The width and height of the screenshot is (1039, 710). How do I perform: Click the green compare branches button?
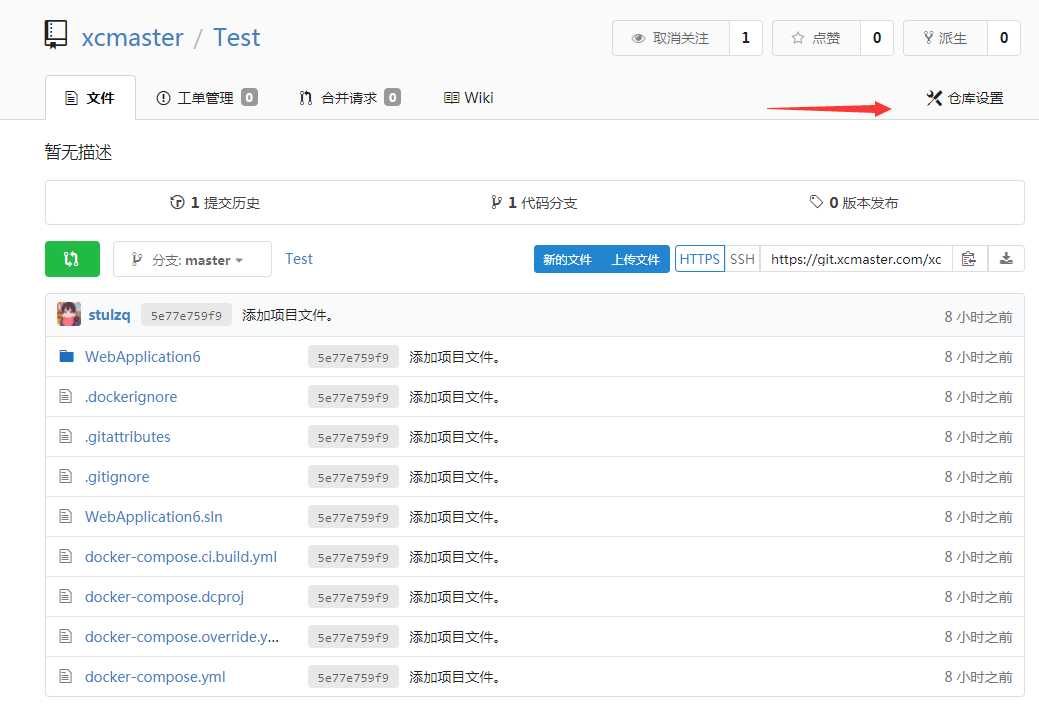(x=72, y=259)
